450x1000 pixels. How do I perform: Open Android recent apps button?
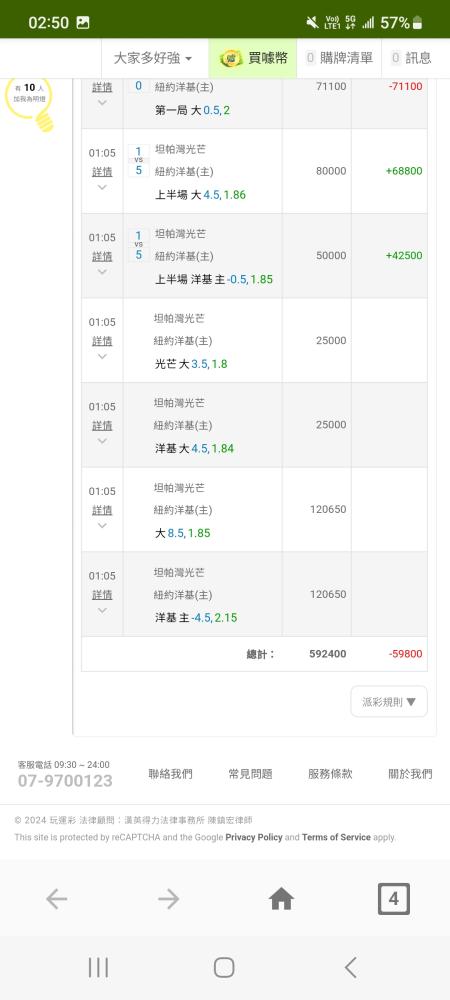(x=98, y=967)
